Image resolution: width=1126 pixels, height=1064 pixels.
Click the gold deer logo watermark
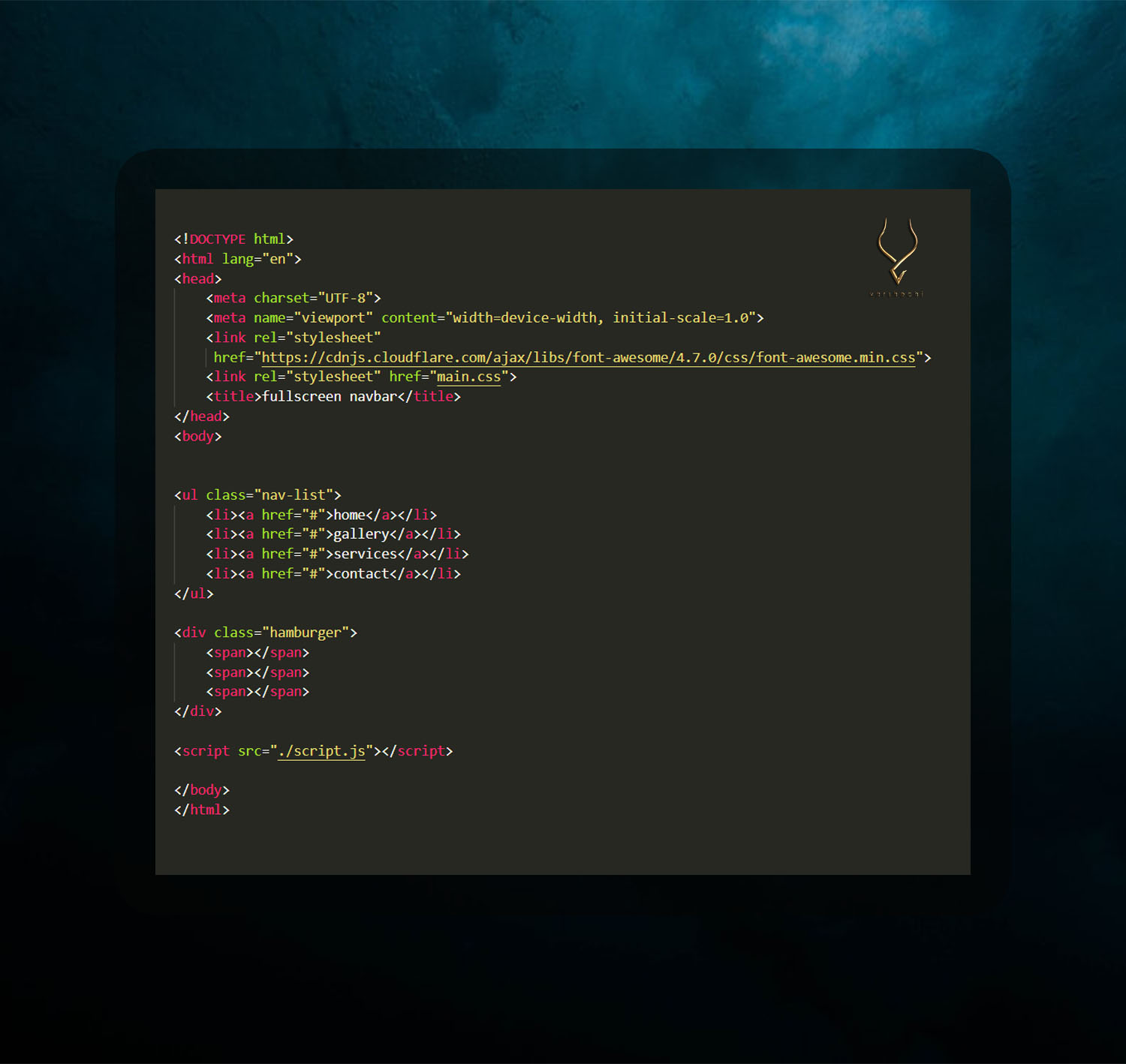[897, 251]
